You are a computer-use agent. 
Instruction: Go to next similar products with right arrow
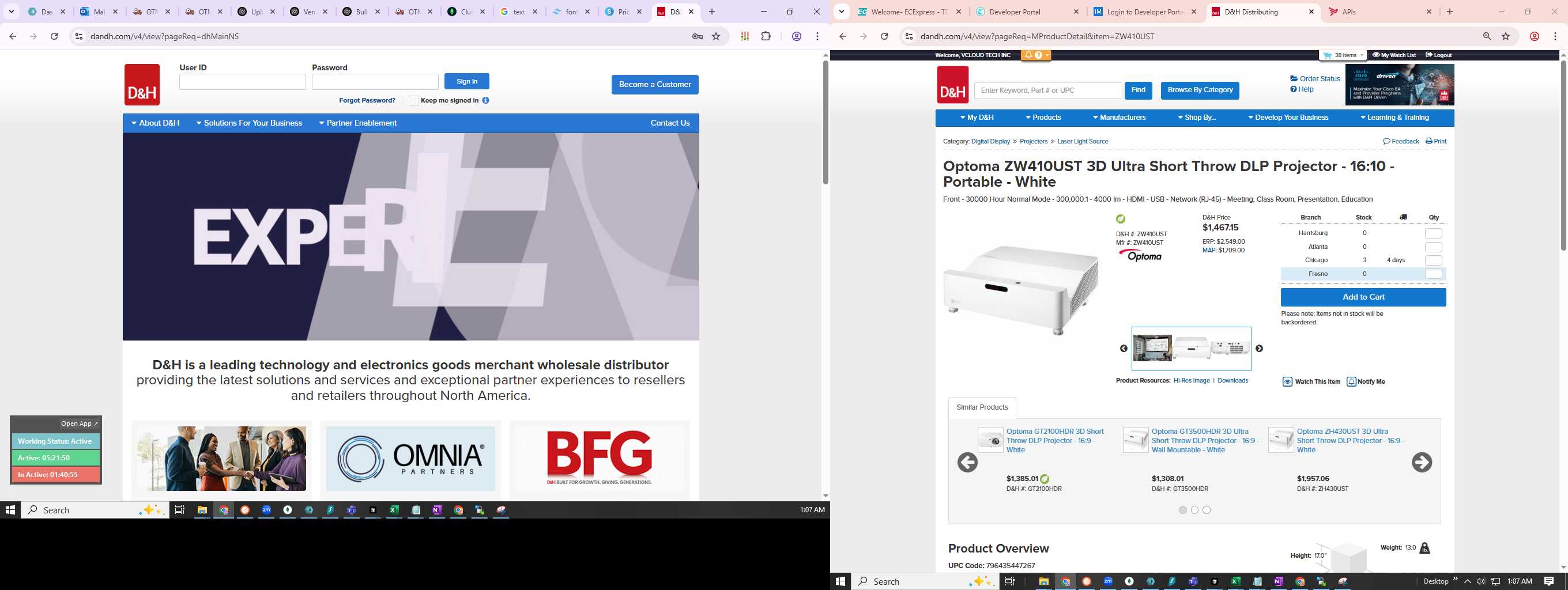1422,462
